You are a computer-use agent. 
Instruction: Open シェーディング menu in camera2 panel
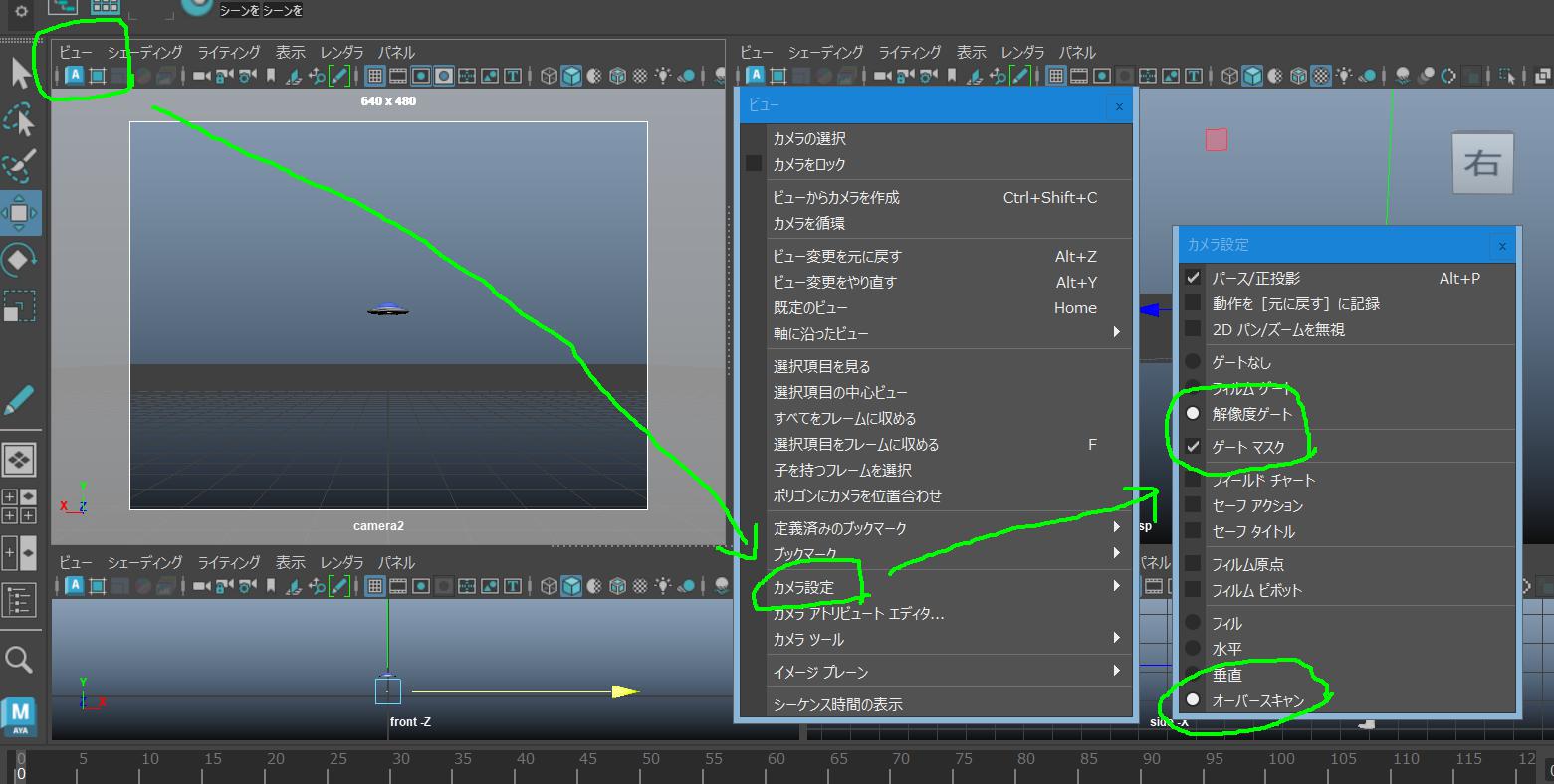(145, 52)
